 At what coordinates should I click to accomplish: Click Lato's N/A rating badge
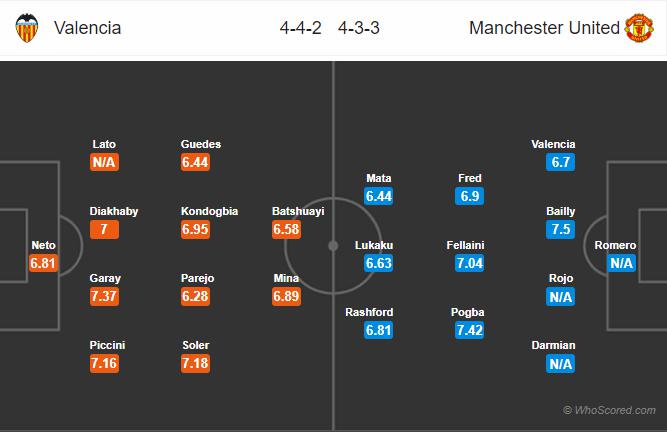(x=104, y=162)
